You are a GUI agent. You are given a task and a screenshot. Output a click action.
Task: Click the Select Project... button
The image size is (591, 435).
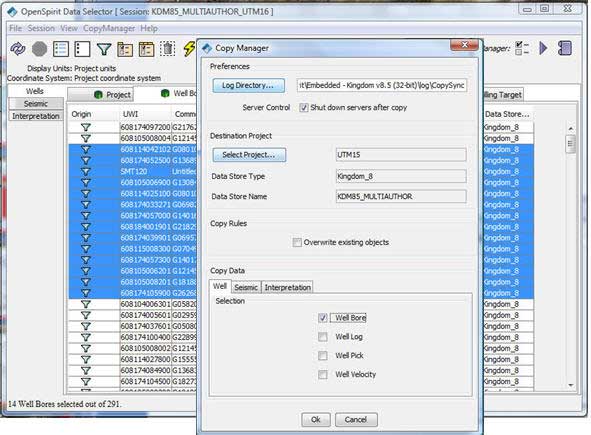click(249, 155)
